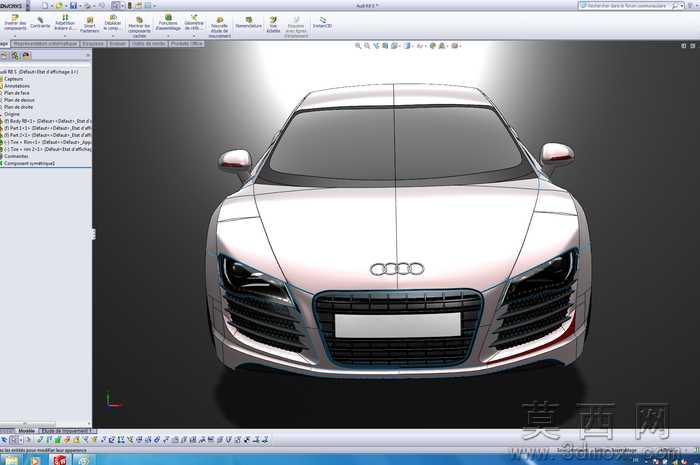Open the Représentation schématique tab
The height and width of the screenshot is (465, 700).
coord(45,44)
